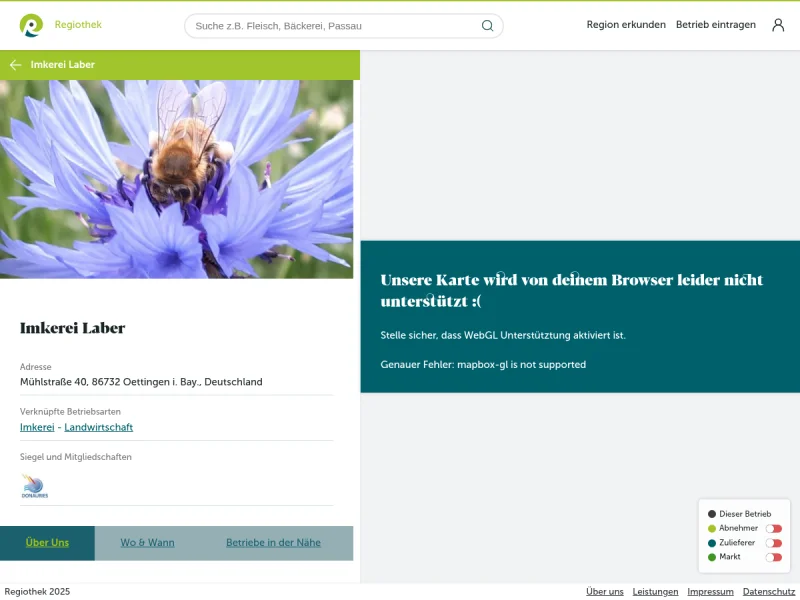Switch to the Über Uns tab

coord(47,543)
